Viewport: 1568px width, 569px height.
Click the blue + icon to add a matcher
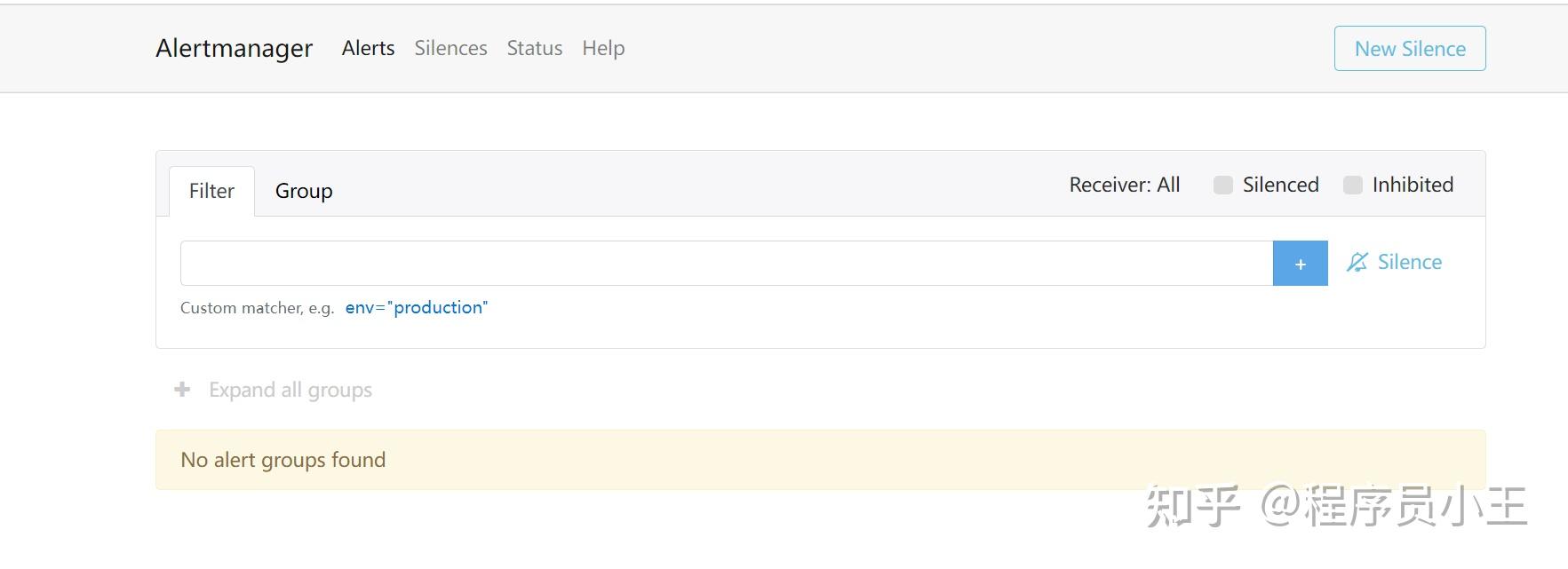(x=1300, y=263)
